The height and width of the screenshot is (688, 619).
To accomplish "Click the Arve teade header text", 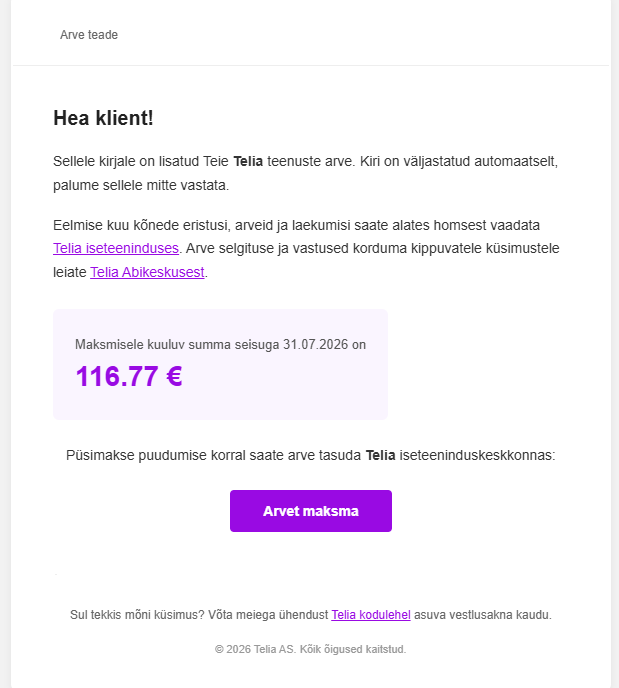I will tap(89, 35).
